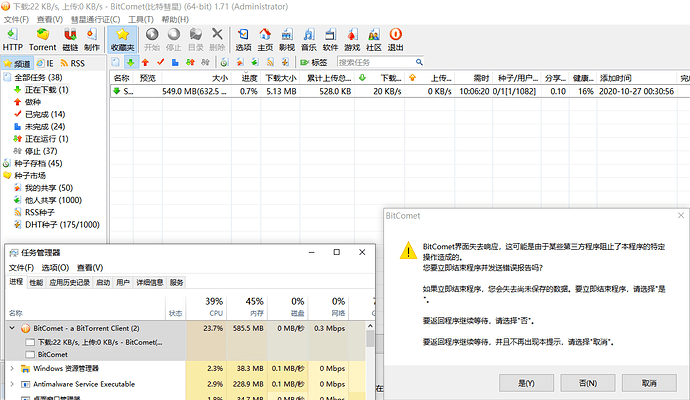
Task: Click 是(Y) in the BitComet dialog
Action: click(526, 383)
